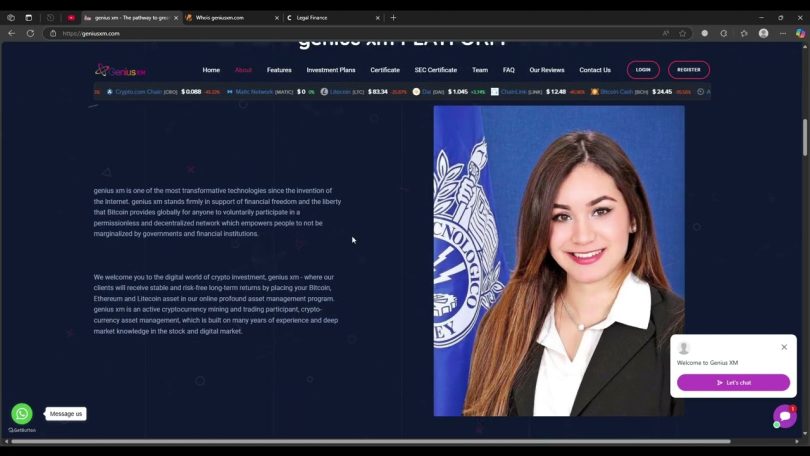Open the Copilot icon in toolbar
The width and height of the screenshot is (810, 456).
[x=800, y=33]
